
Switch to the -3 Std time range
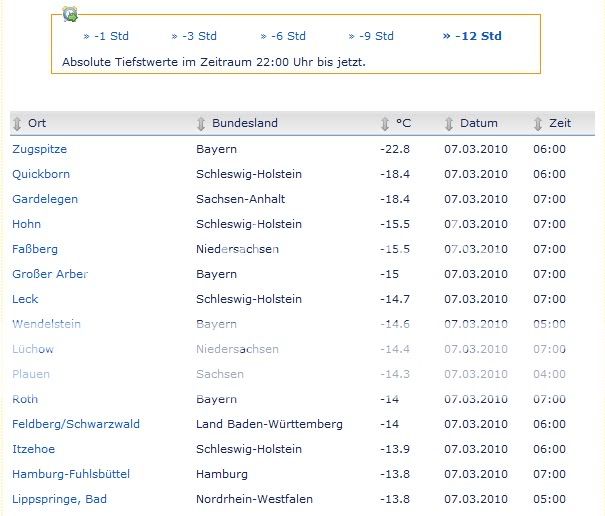point(193,36)
